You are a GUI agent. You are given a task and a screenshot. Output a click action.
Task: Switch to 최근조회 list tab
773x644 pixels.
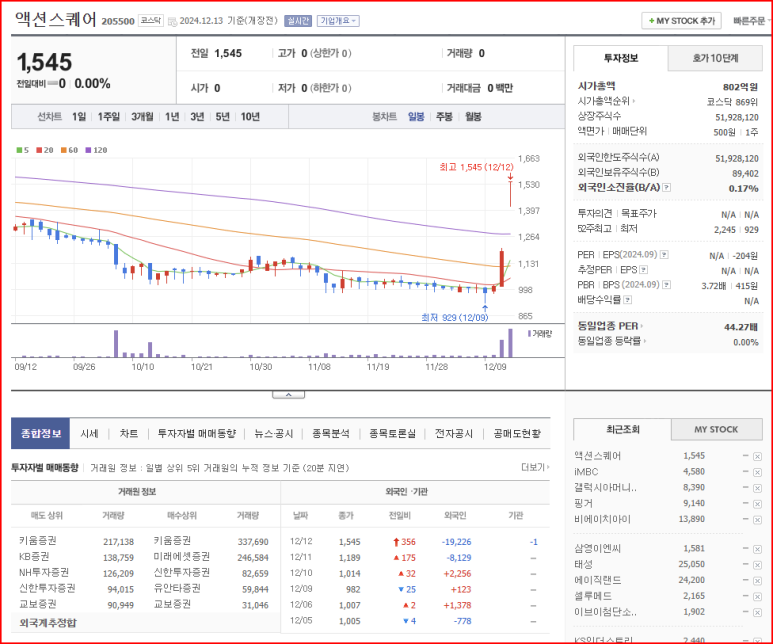(x=622, y=429)
